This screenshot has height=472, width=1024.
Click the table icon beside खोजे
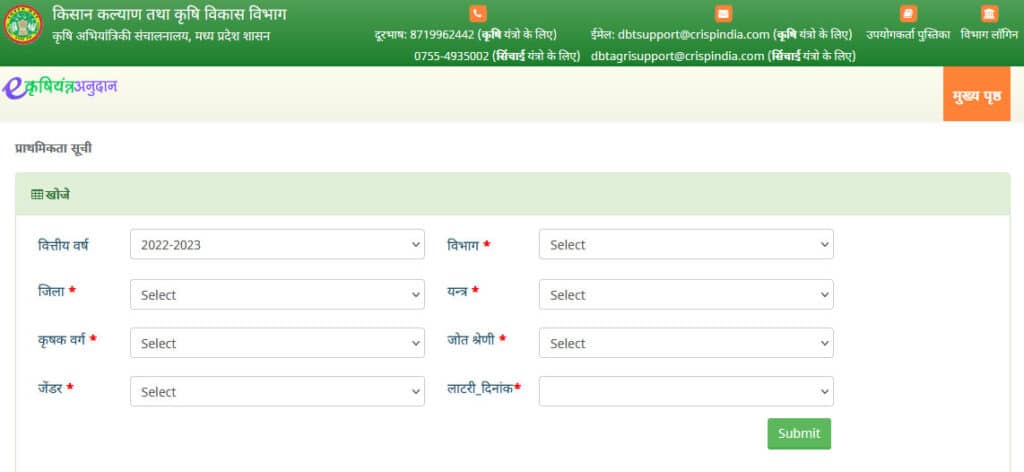pyautogui.click(x=37, y=195)
